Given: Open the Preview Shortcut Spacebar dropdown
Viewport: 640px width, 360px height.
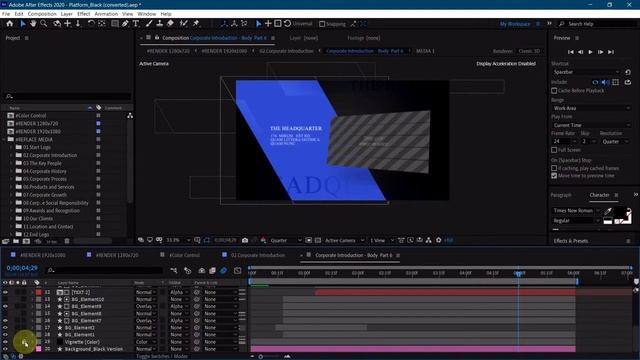Looking at the screenshot, I should [x=586, y=72].
